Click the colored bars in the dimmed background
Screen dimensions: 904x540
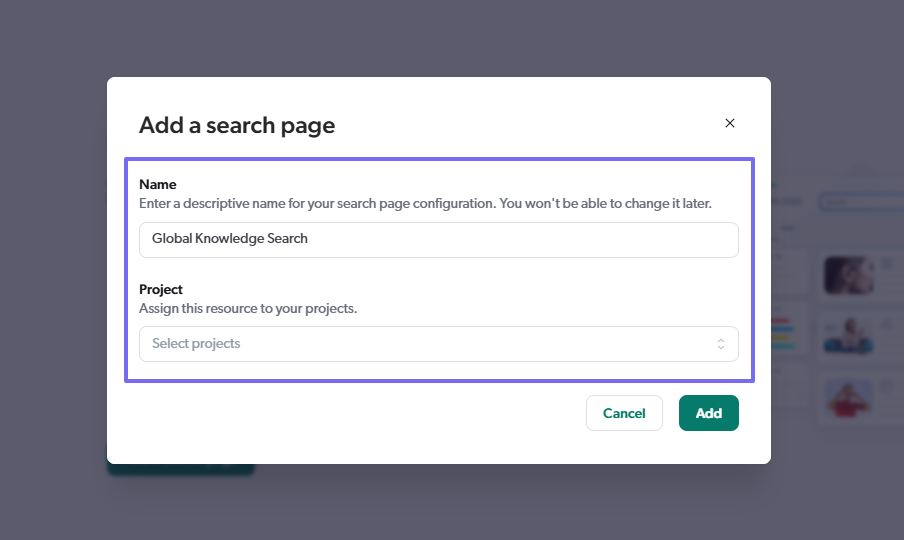coord(783,335)
